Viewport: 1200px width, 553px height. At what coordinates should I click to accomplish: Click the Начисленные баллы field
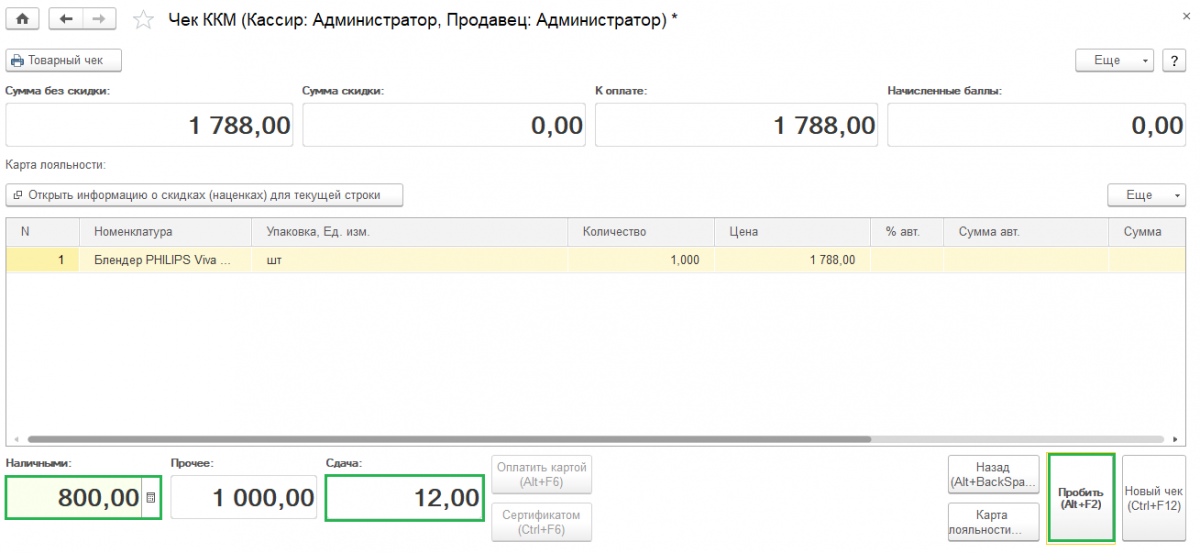coord(1037,125)
